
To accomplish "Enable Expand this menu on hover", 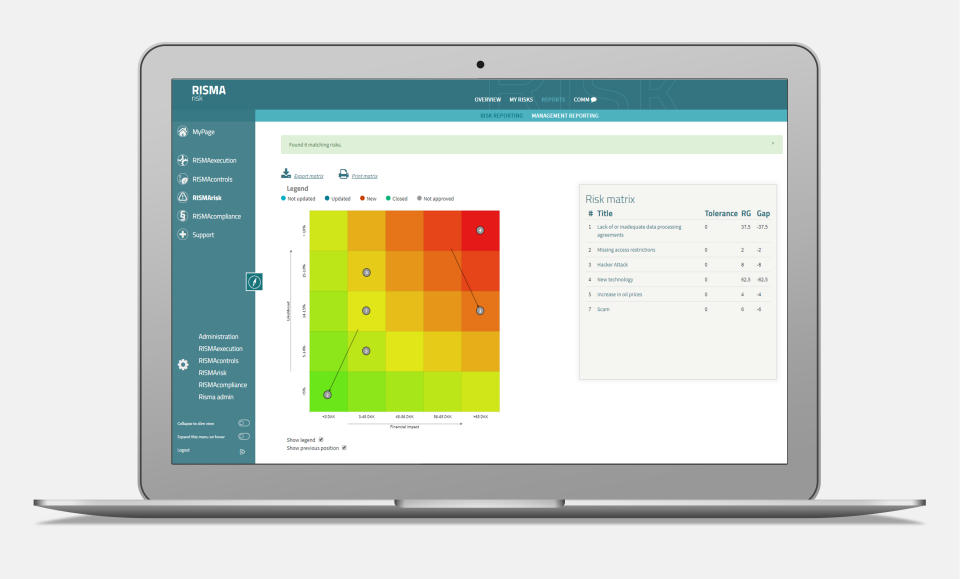I will pos(243,438).
